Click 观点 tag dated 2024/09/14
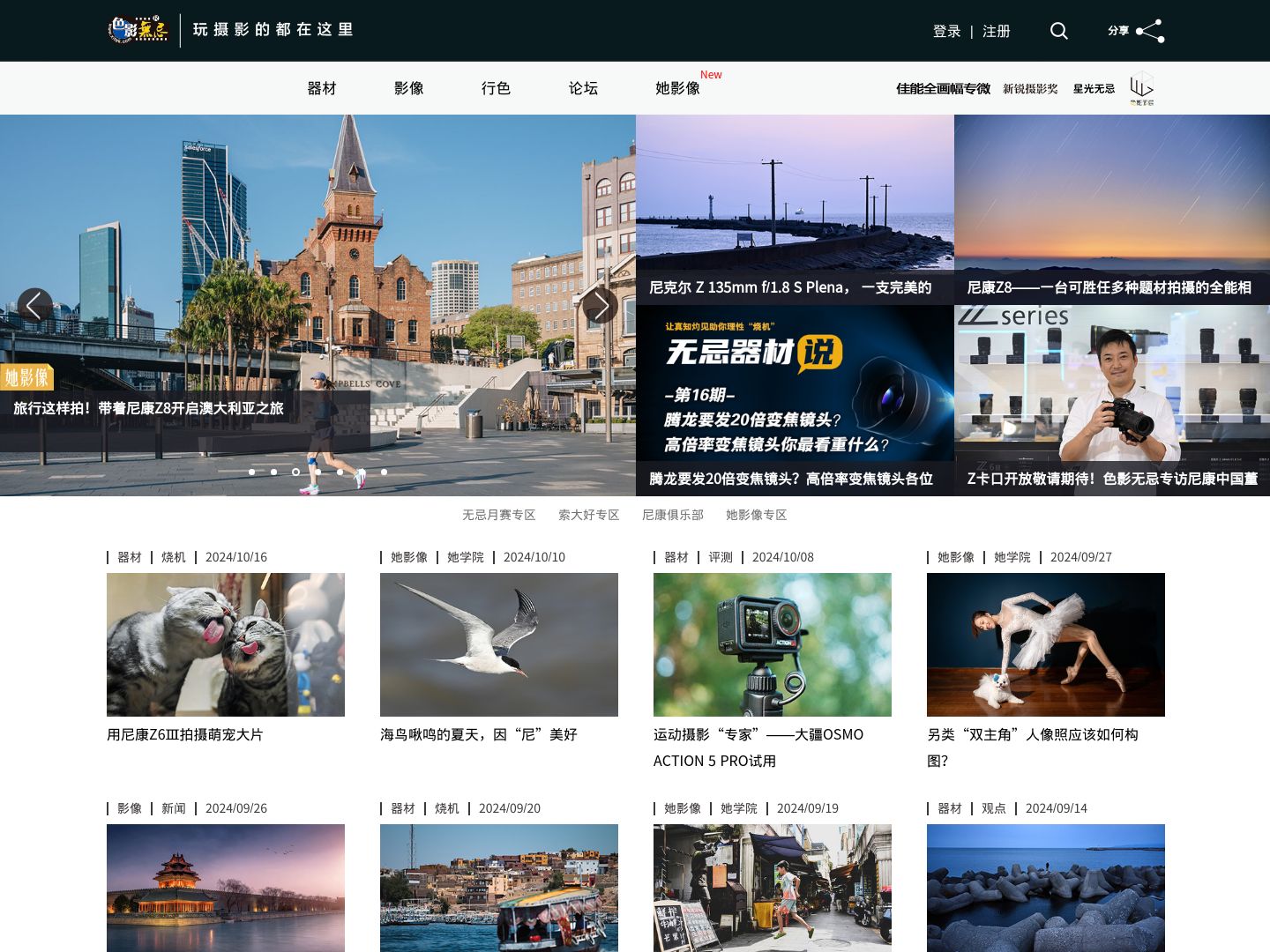Screen dimensions: 1270x952 coord(994,808)
